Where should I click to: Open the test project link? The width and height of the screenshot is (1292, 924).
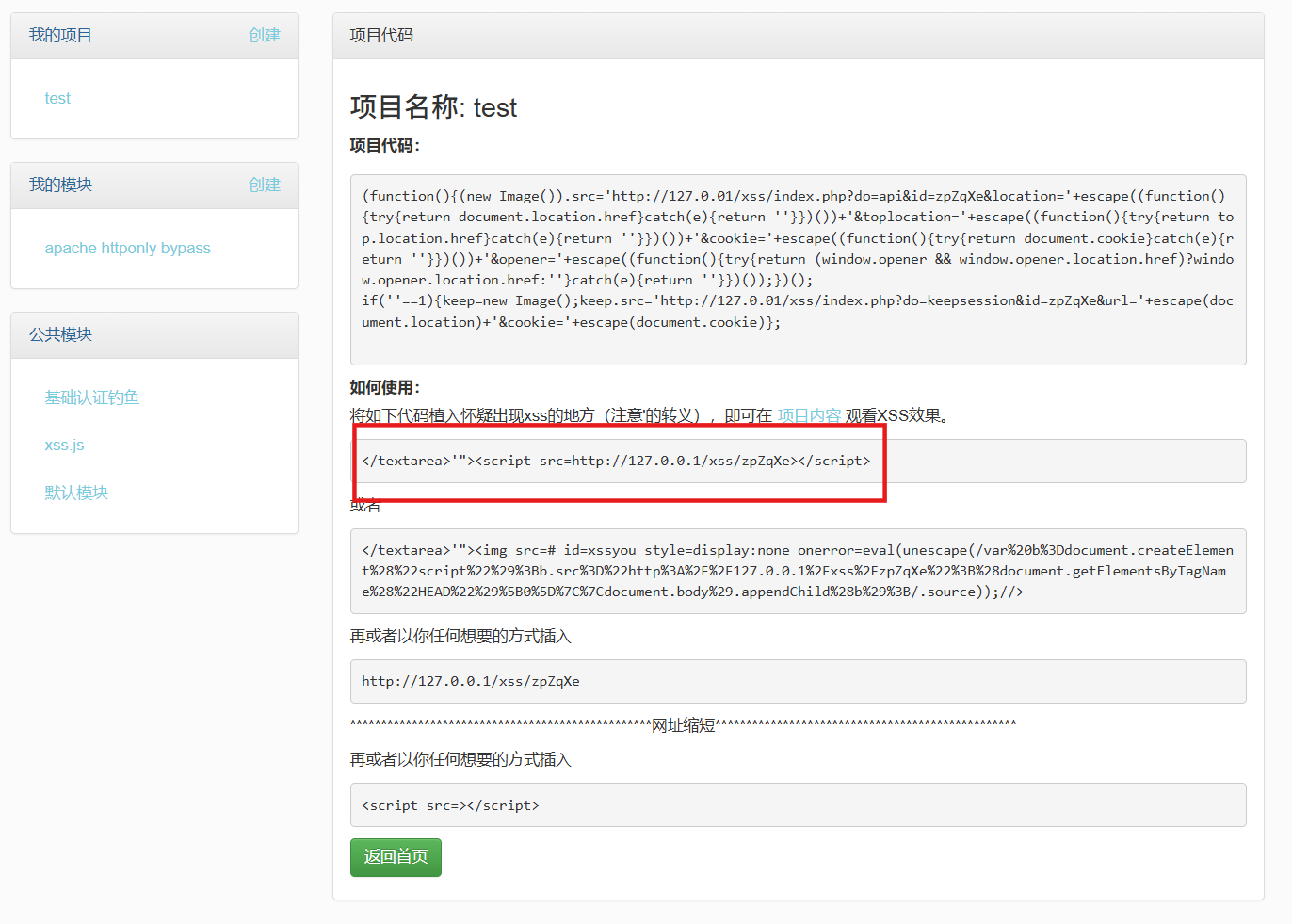[x=57, y=98]
